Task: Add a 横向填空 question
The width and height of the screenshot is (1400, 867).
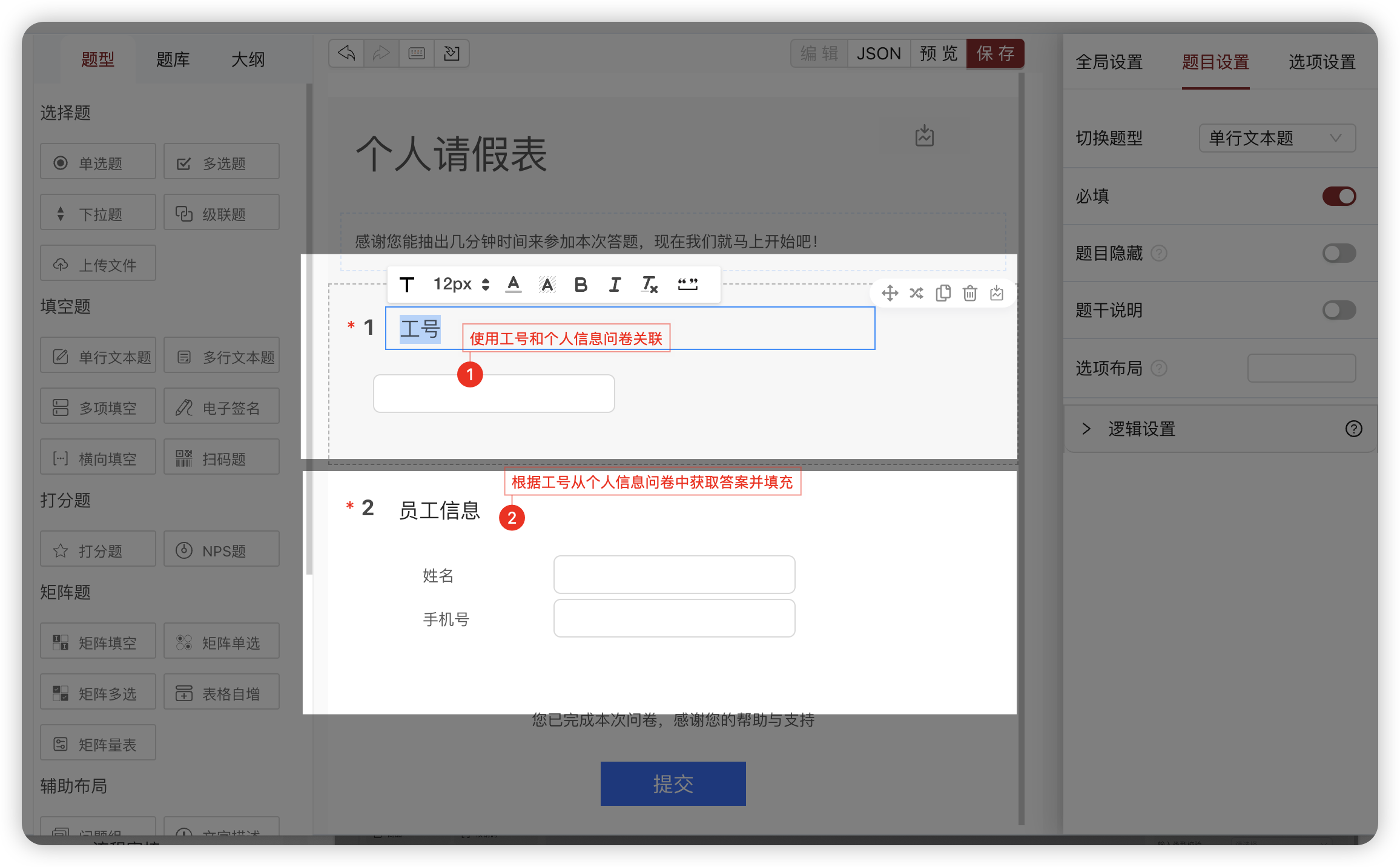Action: pos(98,457)
